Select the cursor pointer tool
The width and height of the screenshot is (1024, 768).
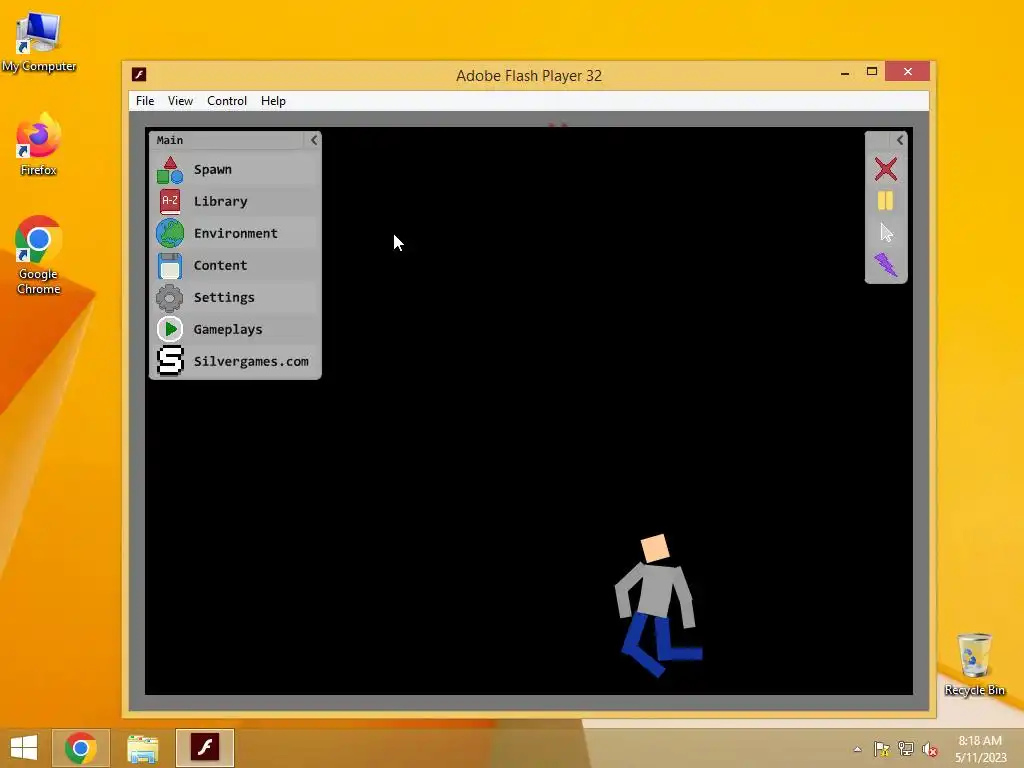886,232
